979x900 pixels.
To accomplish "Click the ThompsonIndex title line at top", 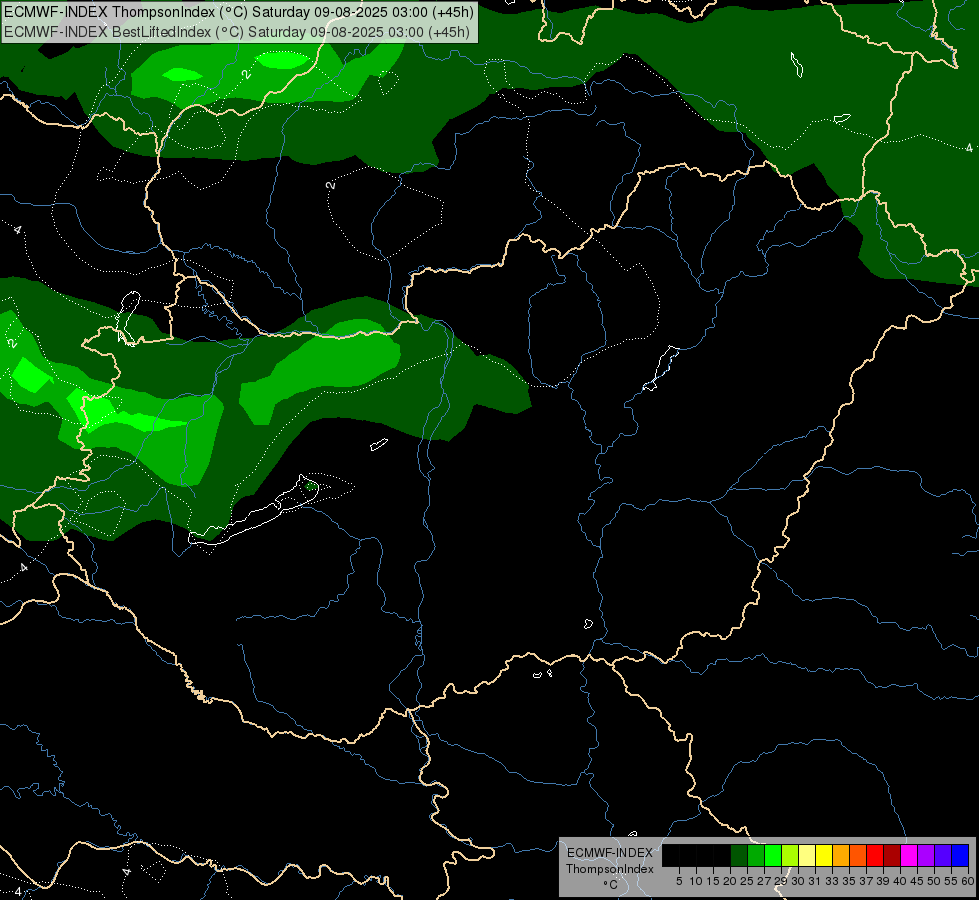I will pyautogui.click(x=239, y=12).
